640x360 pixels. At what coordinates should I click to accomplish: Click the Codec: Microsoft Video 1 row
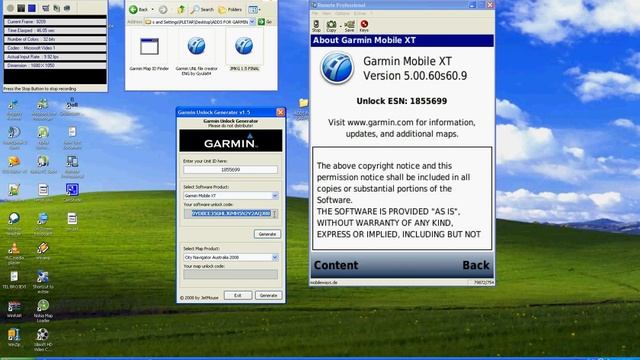click(55, 48)
